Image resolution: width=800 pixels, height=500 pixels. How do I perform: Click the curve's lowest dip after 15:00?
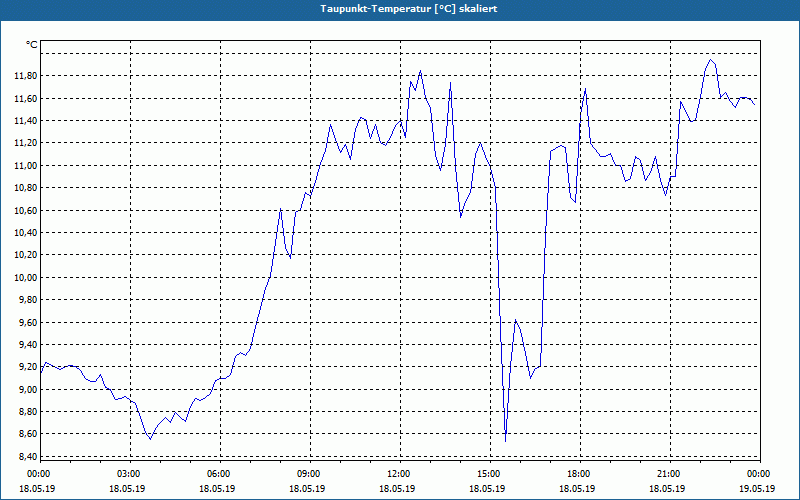tap(505, 441)
